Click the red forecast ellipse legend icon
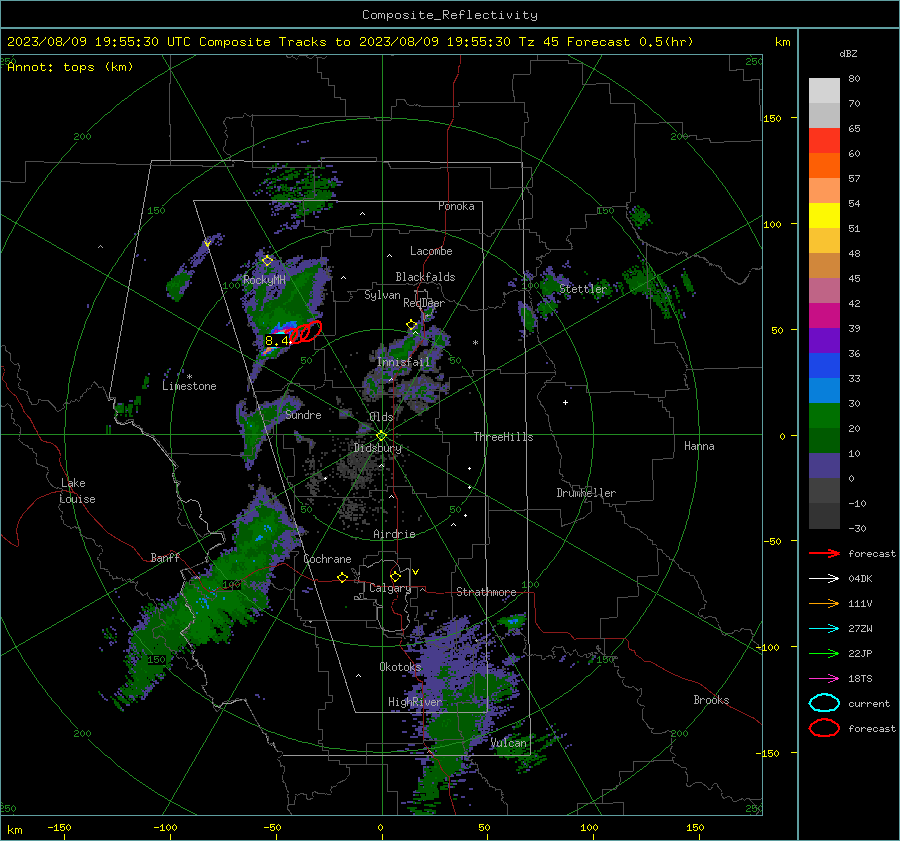The height and width of the screenshot is (841, 900). (x=824, y=728)
